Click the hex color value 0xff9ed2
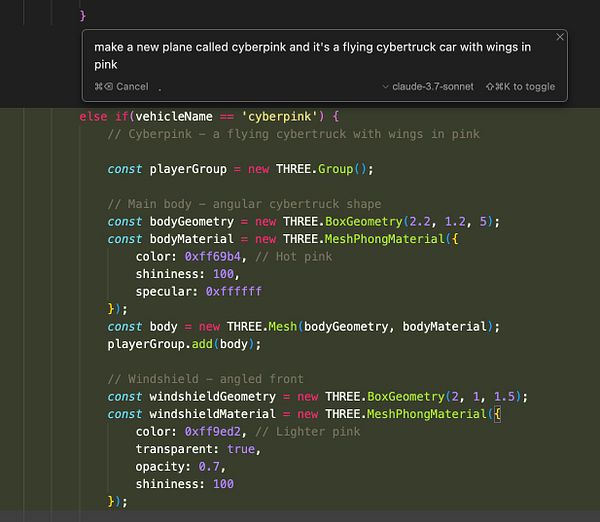This screenshot has width=600, height=522. (x=213, y=432)
